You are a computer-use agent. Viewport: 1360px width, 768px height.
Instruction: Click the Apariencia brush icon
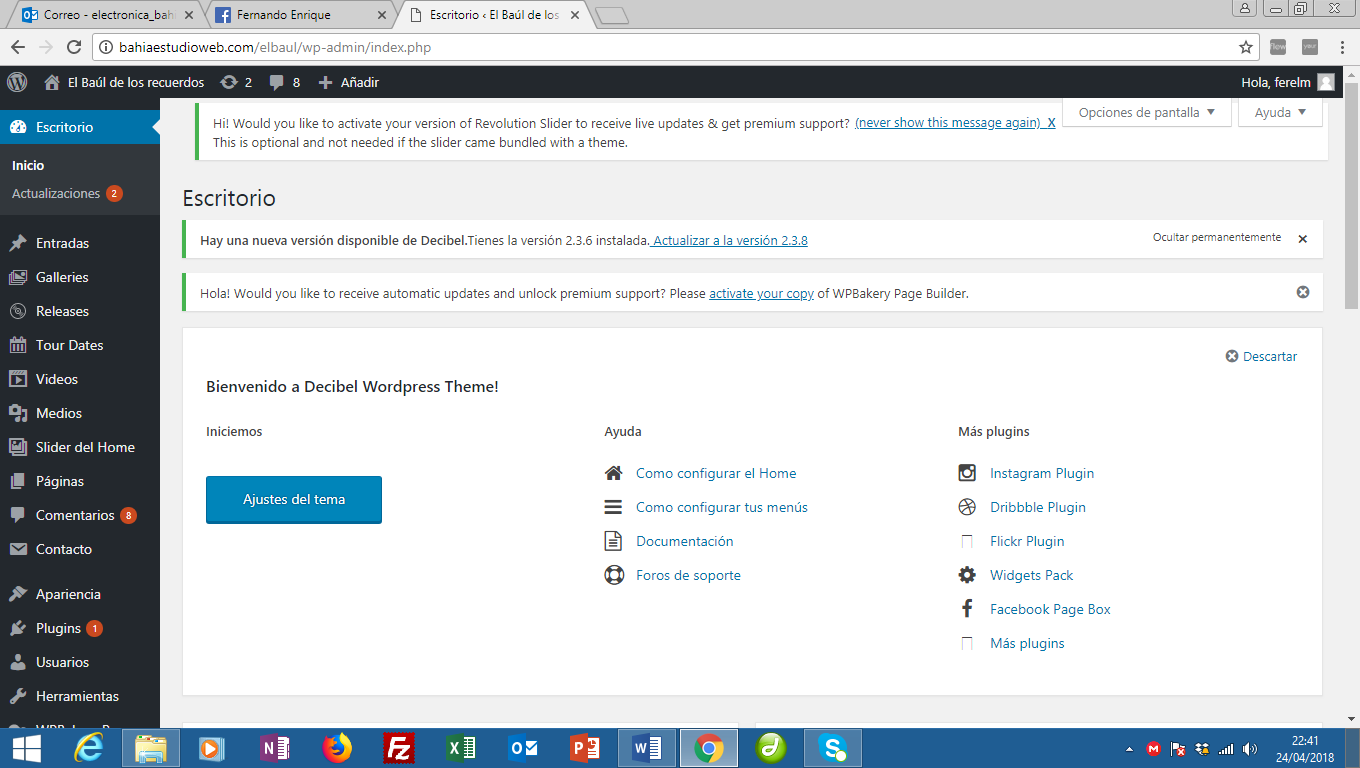click(17, 594)
